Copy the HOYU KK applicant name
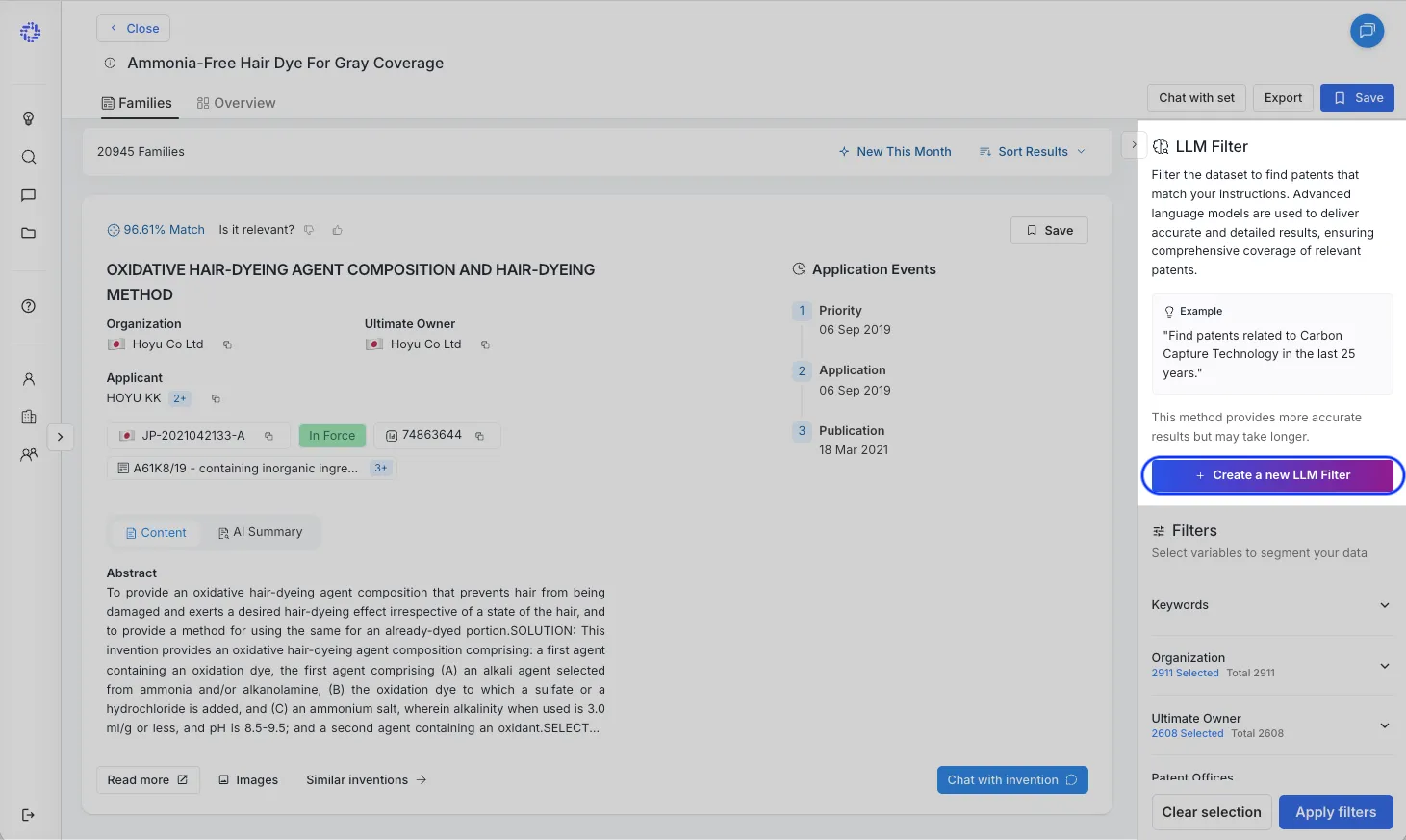1406x840 pixels. [216, 398]
